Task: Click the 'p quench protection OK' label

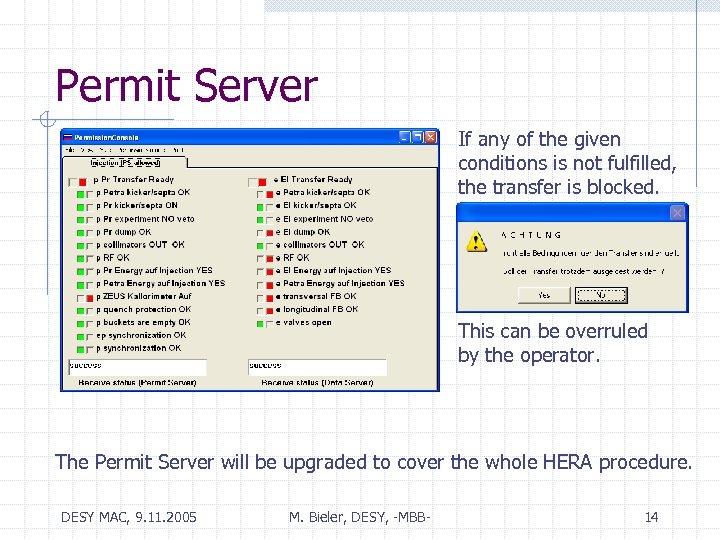Action: click(x=144, y=309)
